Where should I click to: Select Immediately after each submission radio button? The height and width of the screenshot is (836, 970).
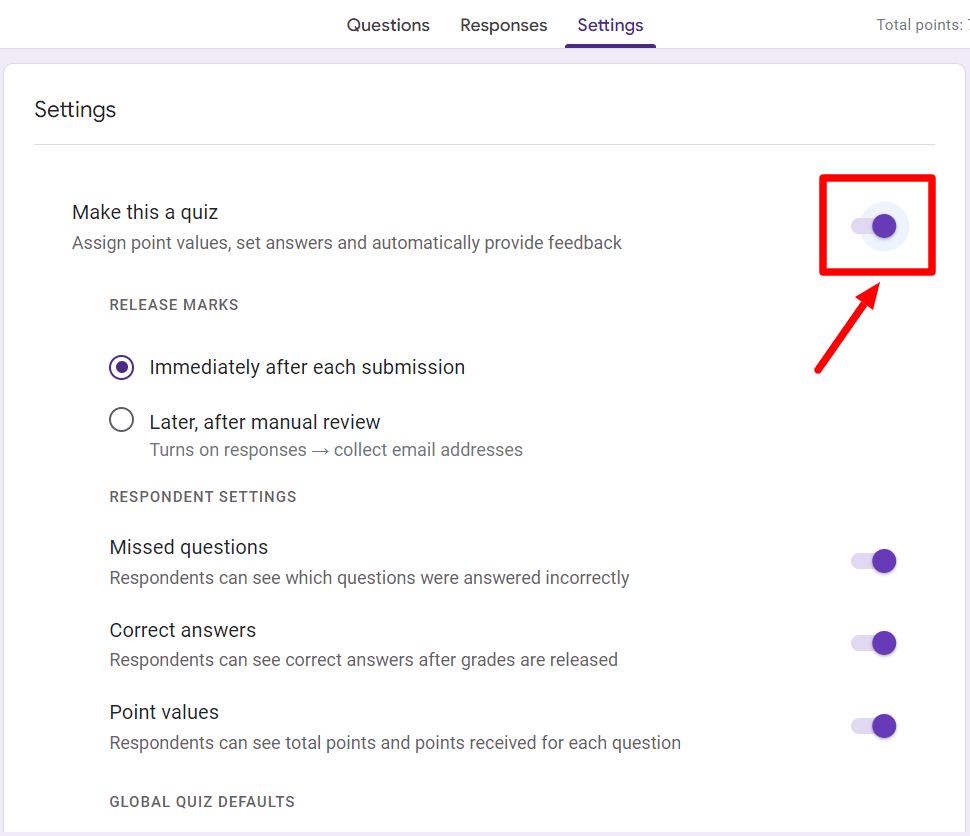(x=121, y=368)
